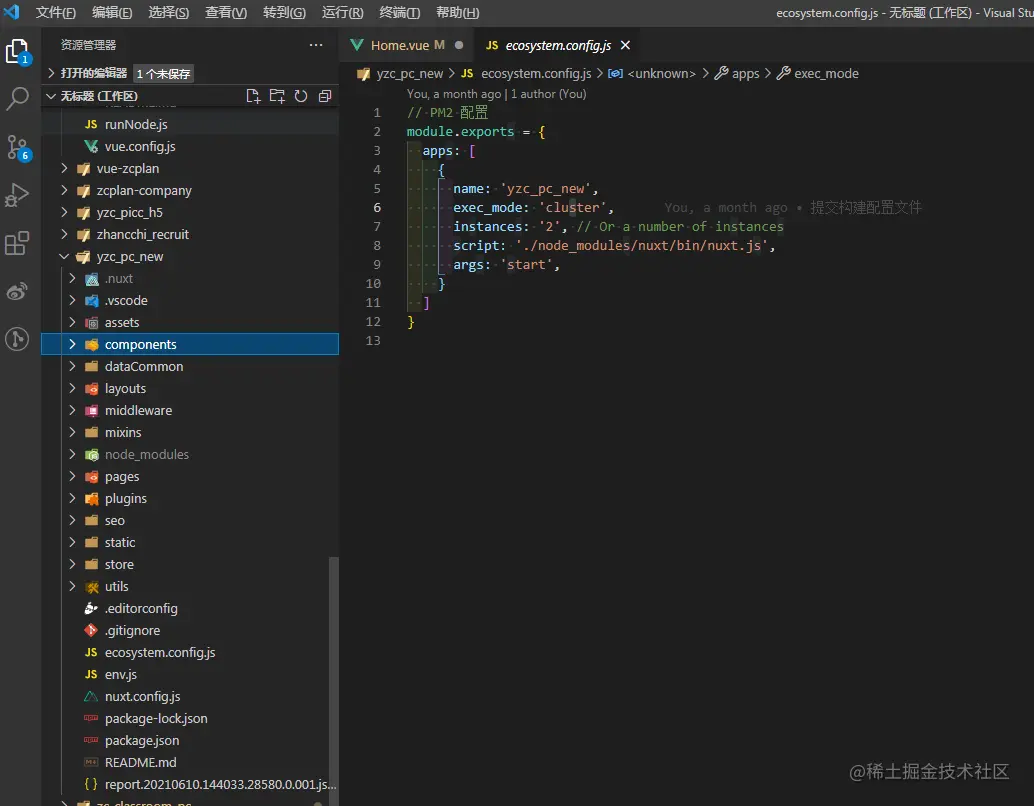Viewport: 1034px width, 806px height.
Task: Close the ecosystem.config.js tab
Action: [x=625, y=45]
